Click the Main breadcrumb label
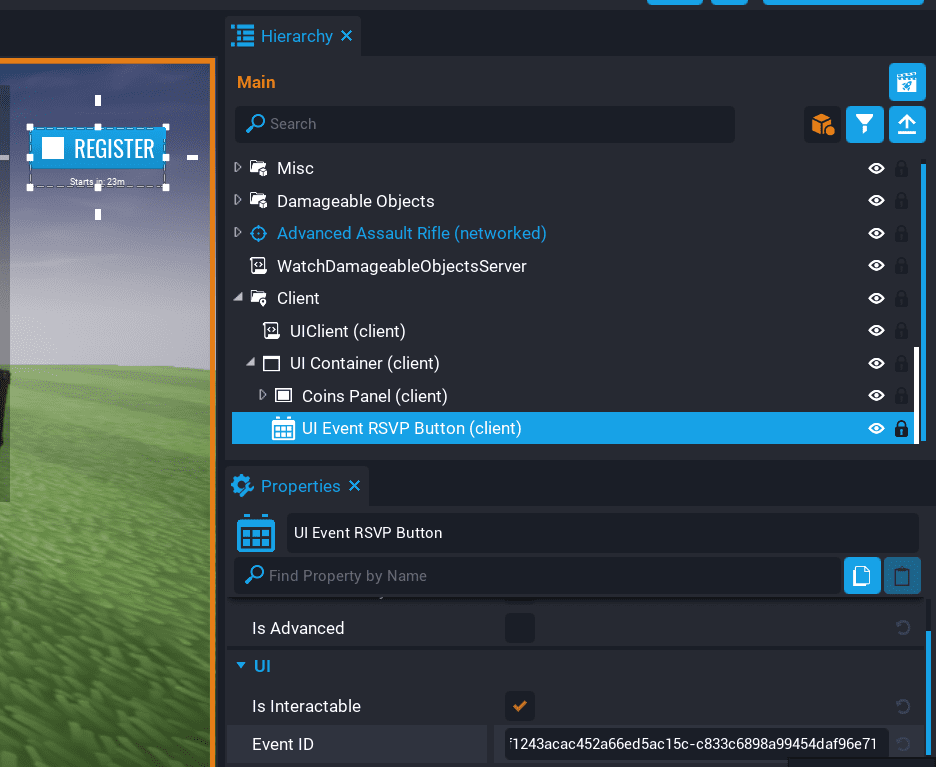 click(255, 82)
